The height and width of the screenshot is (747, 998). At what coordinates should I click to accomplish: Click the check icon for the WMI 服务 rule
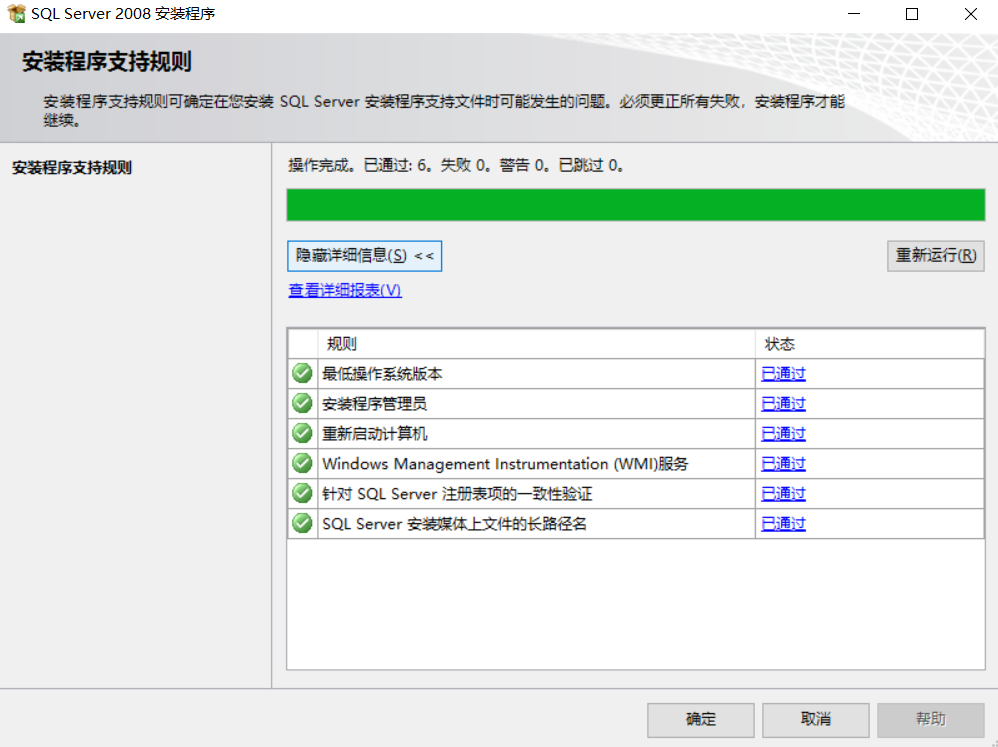point(302,463)
